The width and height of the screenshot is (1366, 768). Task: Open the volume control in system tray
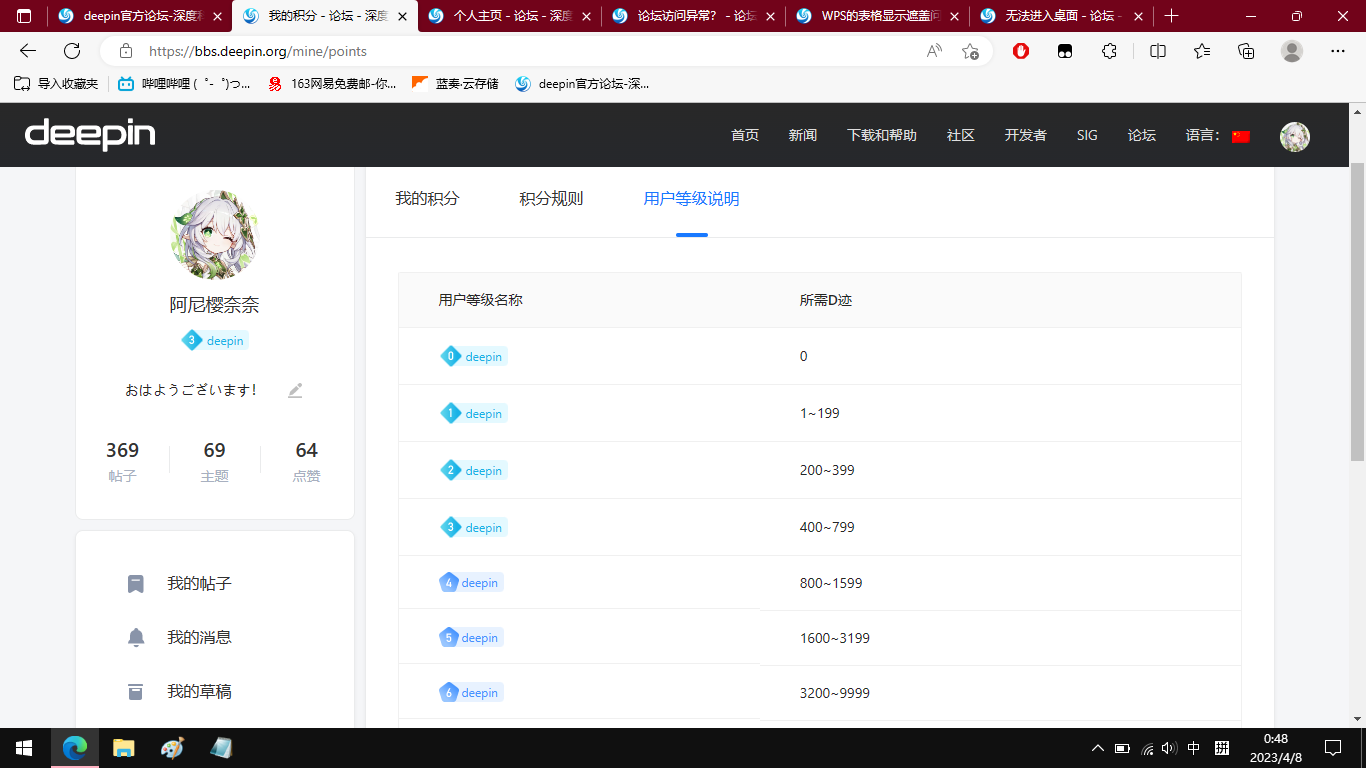1169,748
